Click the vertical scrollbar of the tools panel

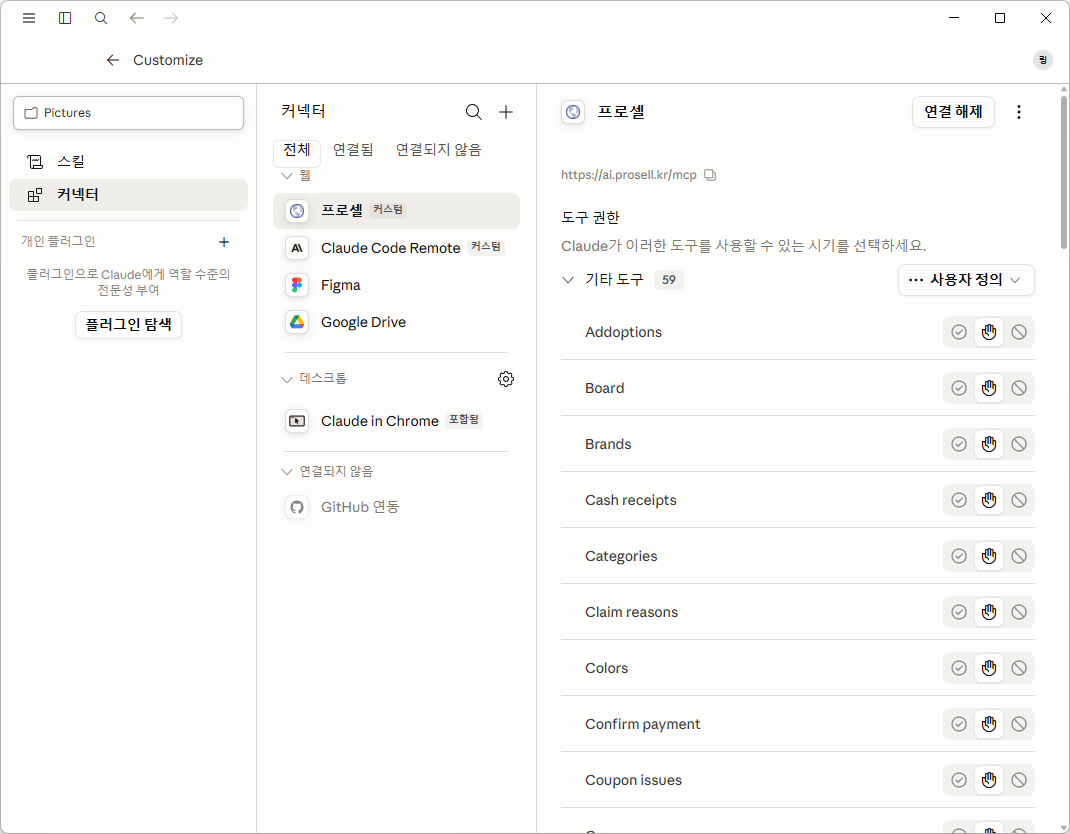(x=1063, y=173)
